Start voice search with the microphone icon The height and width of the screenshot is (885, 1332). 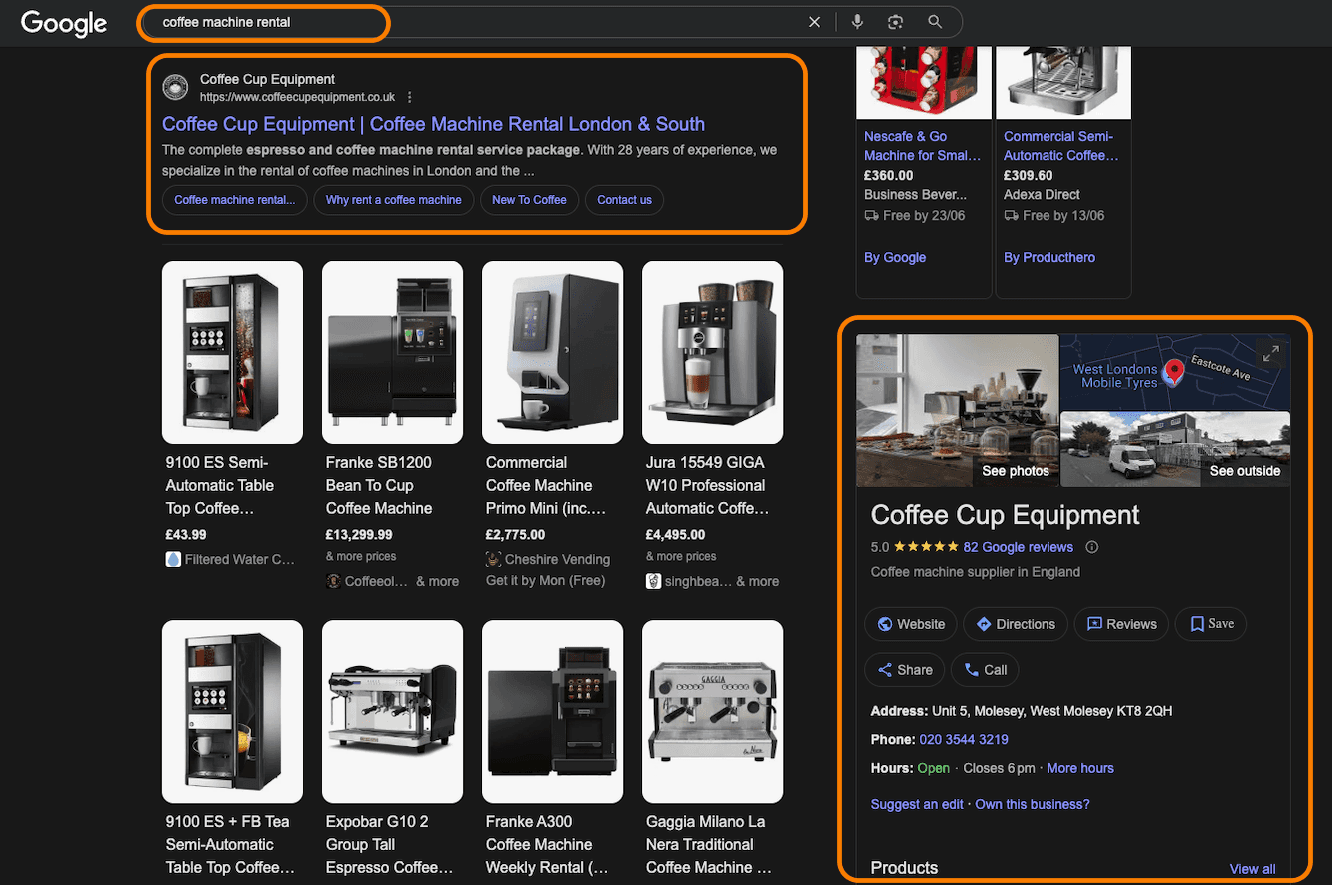coord(857,22)
